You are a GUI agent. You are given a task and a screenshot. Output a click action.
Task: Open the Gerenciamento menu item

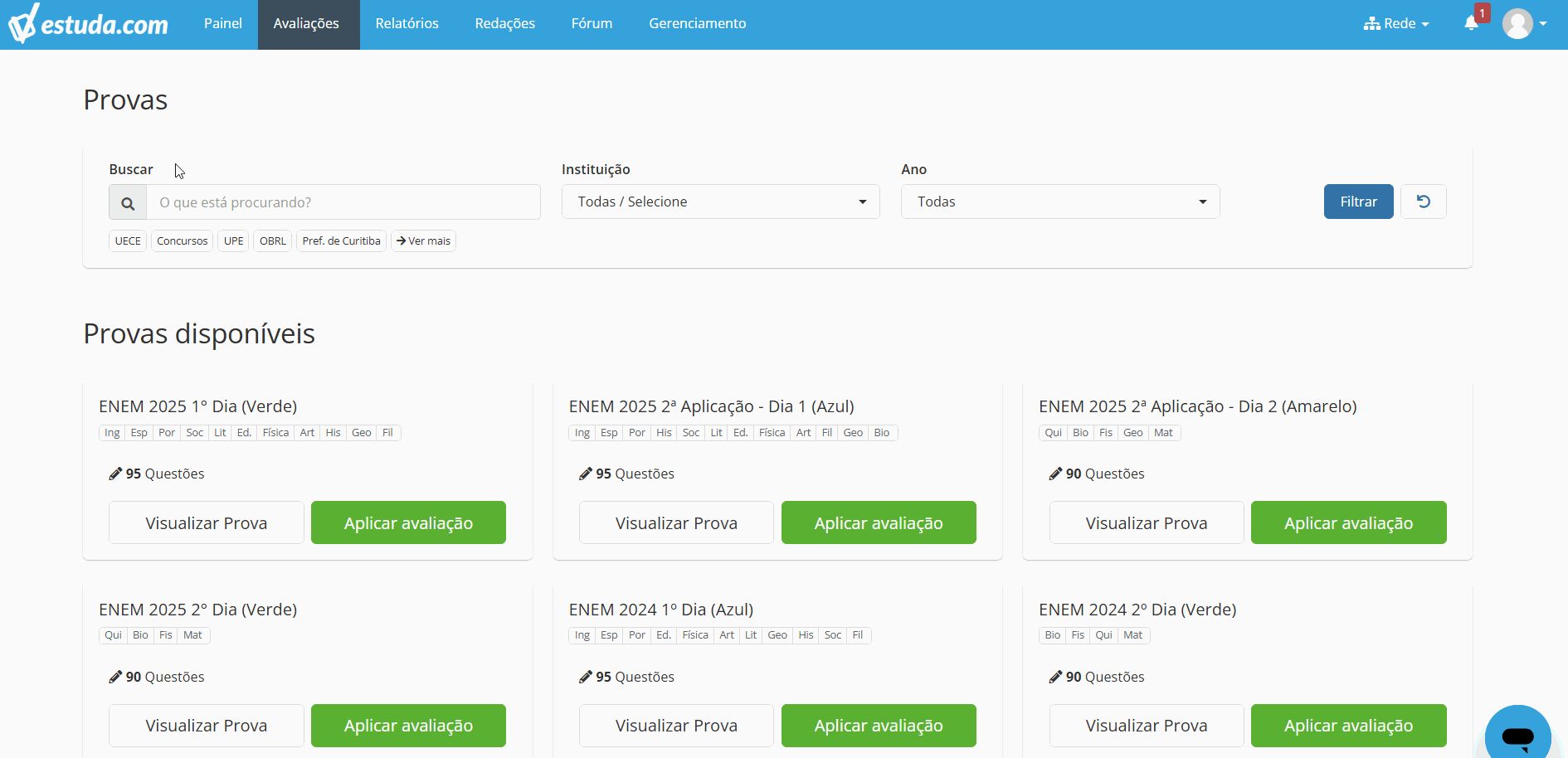pos(698,24)
